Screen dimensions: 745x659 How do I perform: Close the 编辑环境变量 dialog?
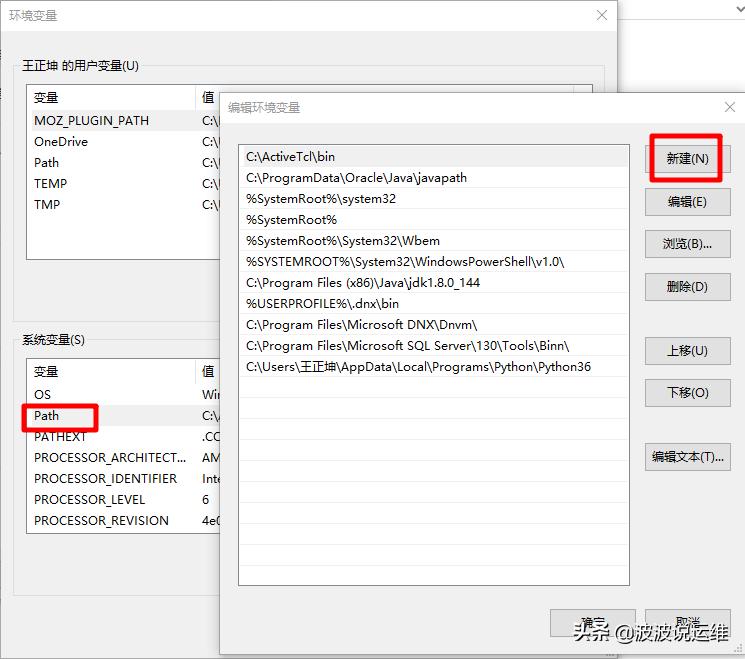(x=730, y=107)
